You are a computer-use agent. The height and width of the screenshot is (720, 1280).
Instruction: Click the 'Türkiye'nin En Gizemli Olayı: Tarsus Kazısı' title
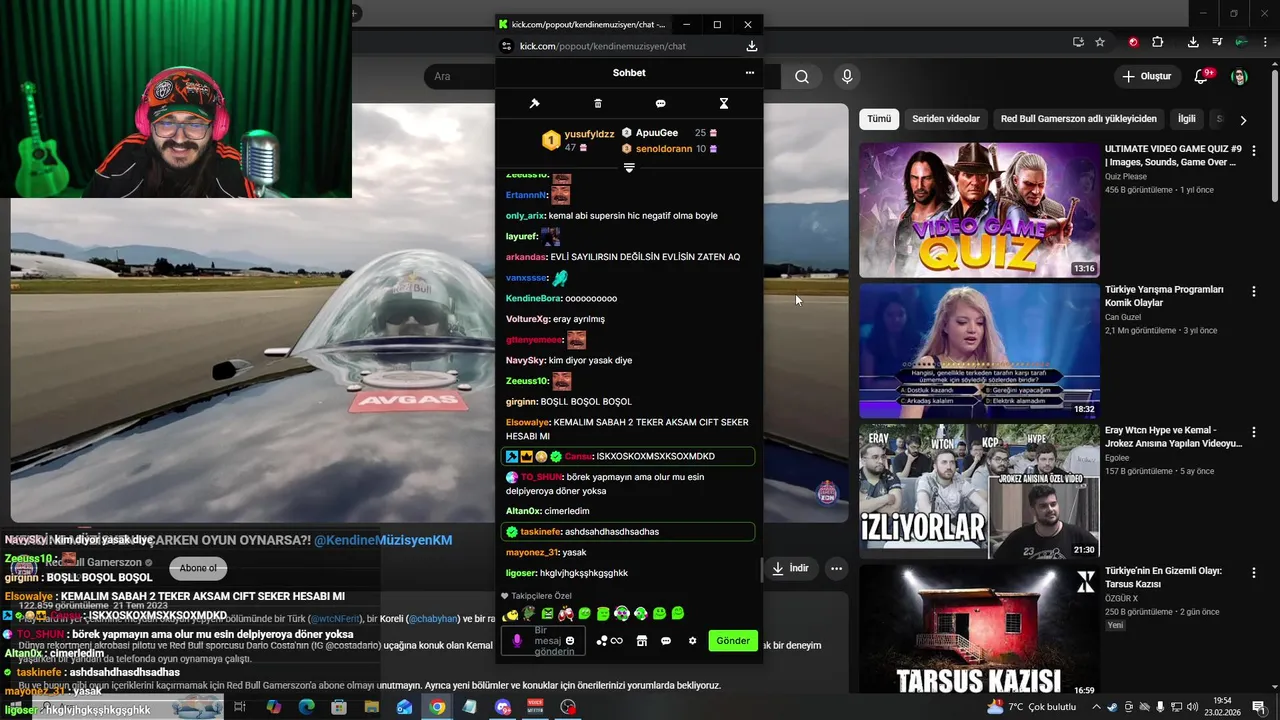tap(1163, 577)
